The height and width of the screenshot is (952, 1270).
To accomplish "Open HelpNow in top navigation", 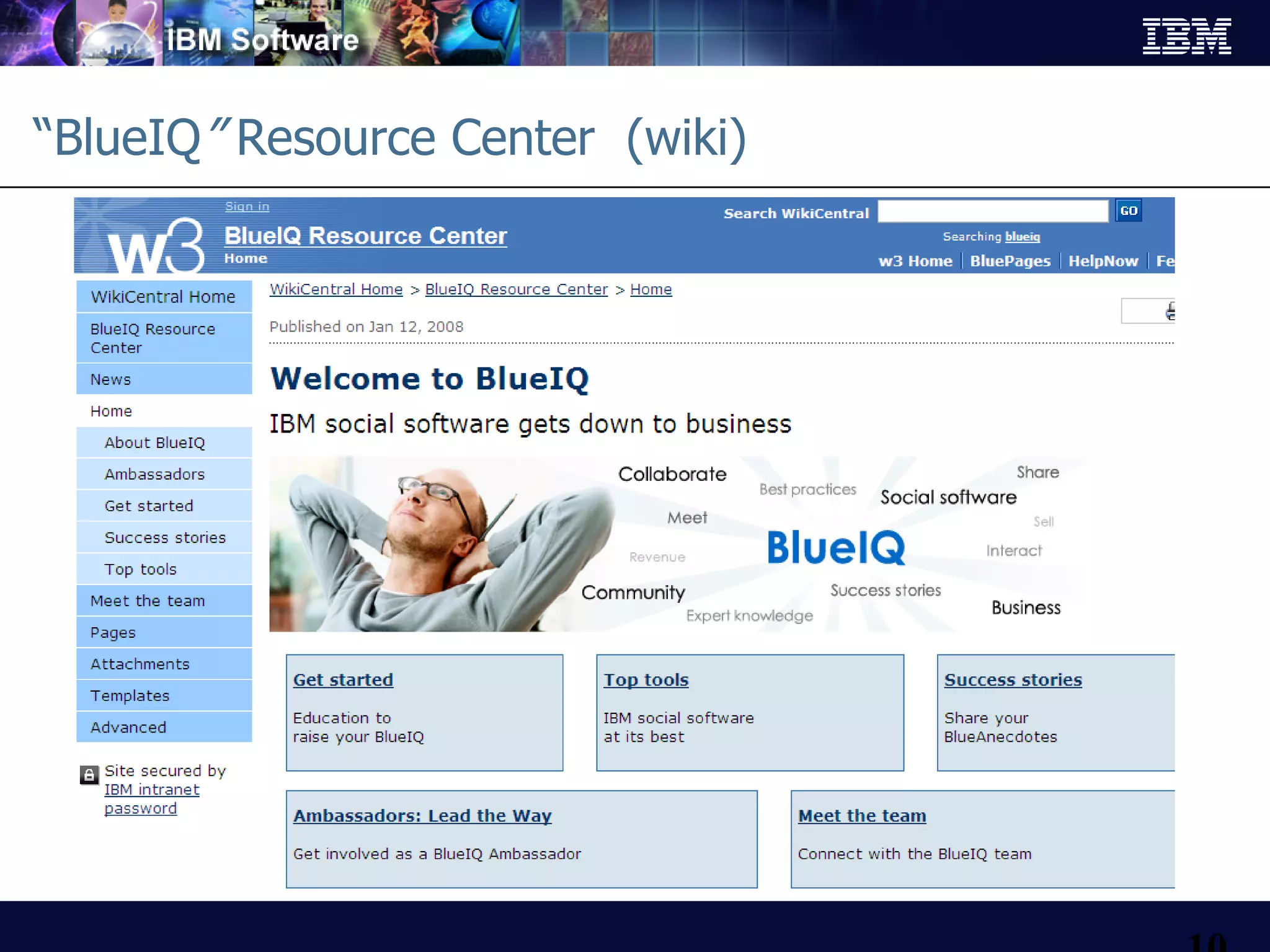I will tap(1103, 261).
